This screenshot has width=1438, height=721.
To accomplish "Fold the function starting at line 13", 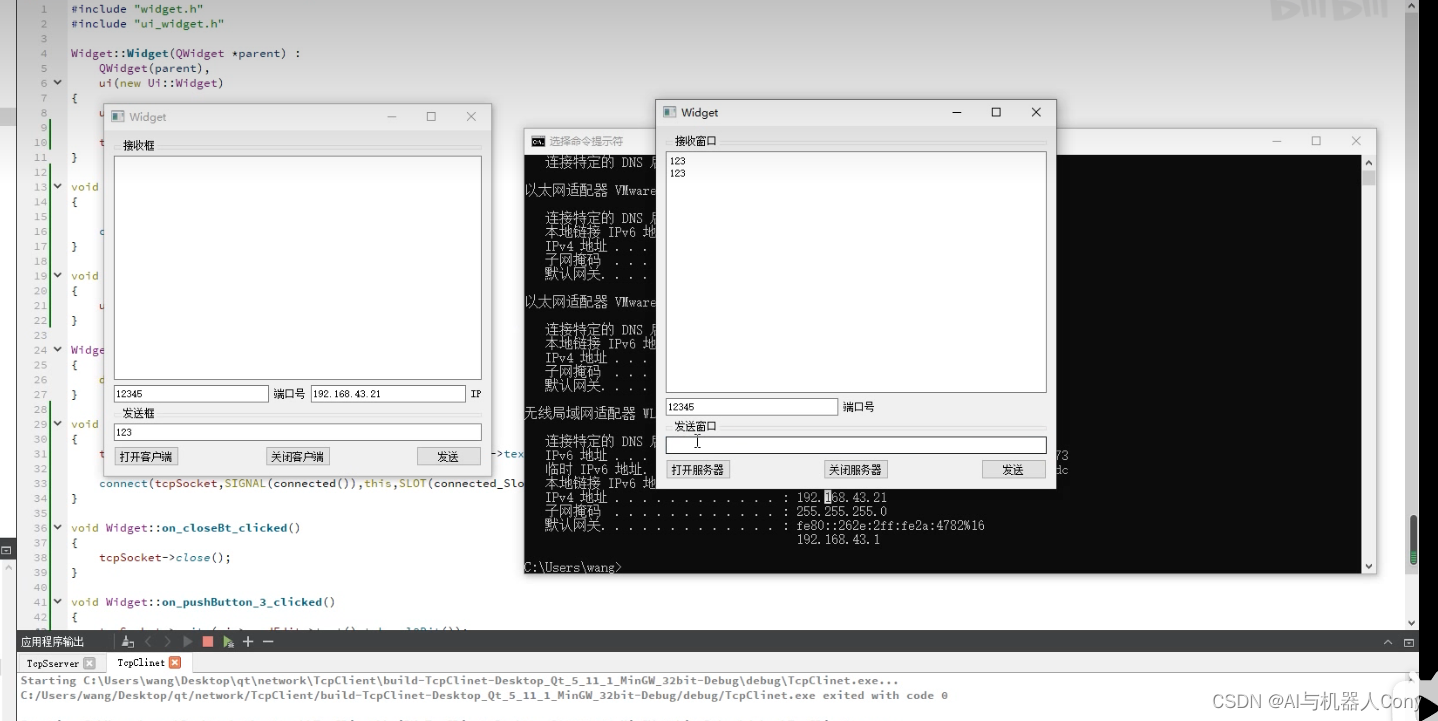I will (x=57, y=186).
